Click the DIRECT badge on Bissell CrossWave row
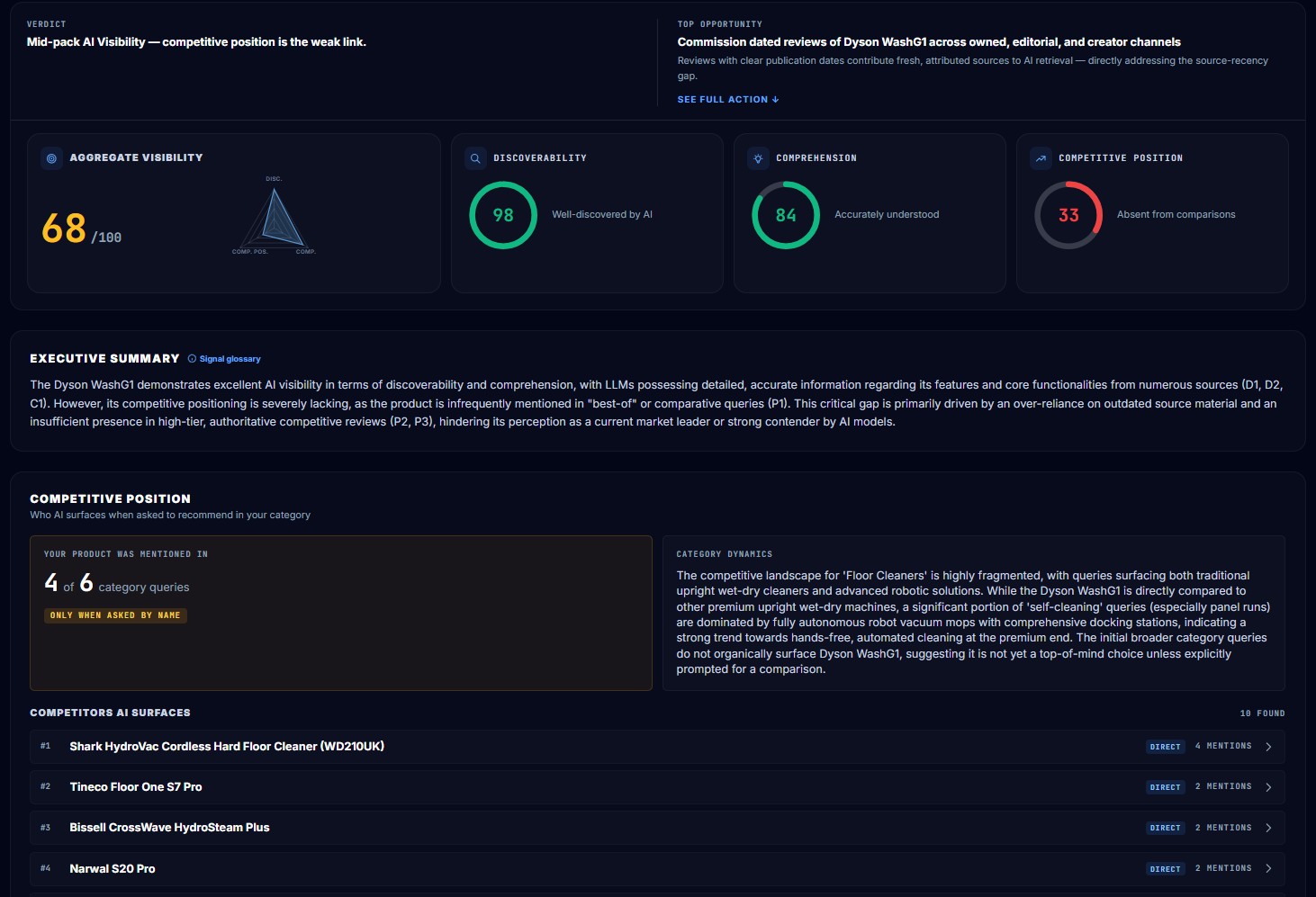This screenshot has width=1316, height=897. 1165,828
